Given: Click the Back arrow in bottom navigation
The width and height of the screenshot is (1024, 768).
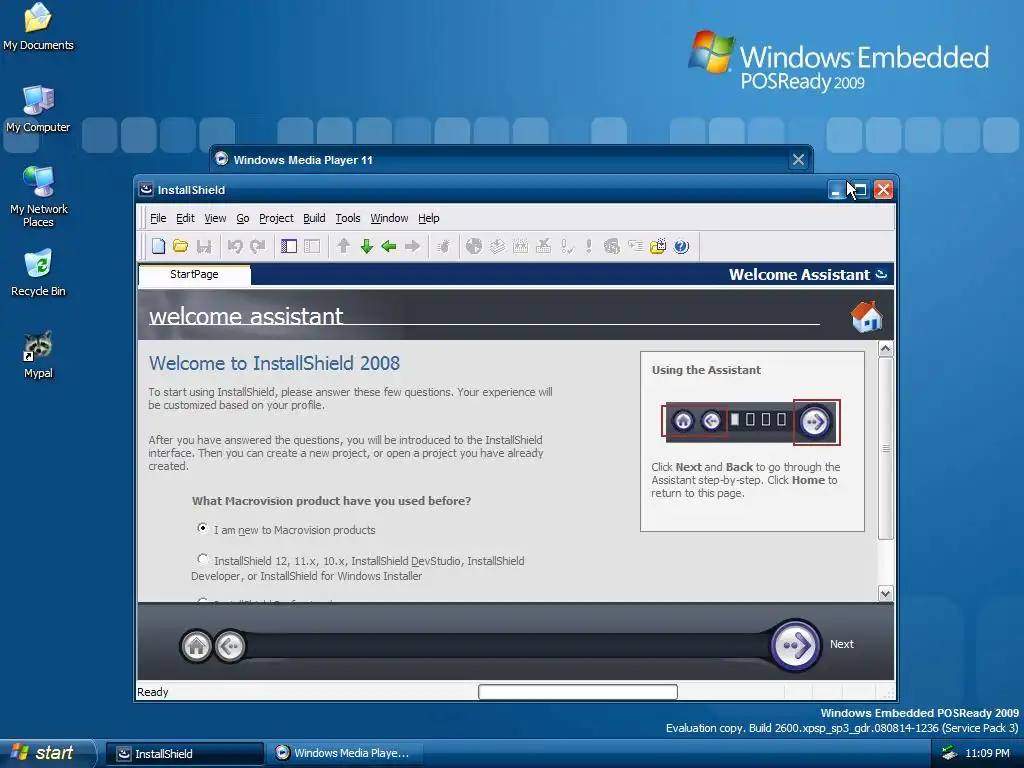Looking at the screenshot, I should [x=230, y=647].
